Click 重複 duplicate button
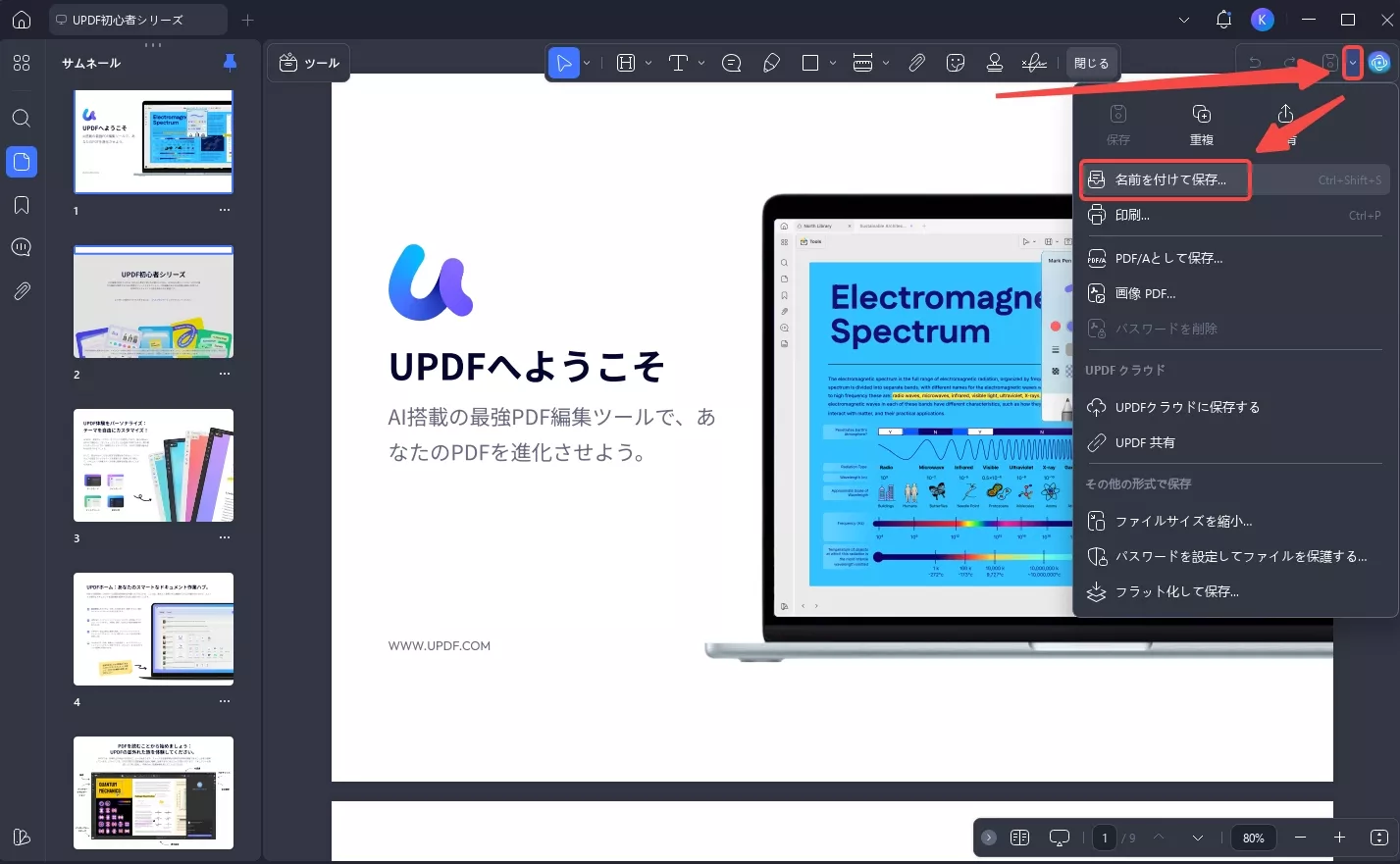Viewport: 1400px width, 864px height. tap(1202, 125)
